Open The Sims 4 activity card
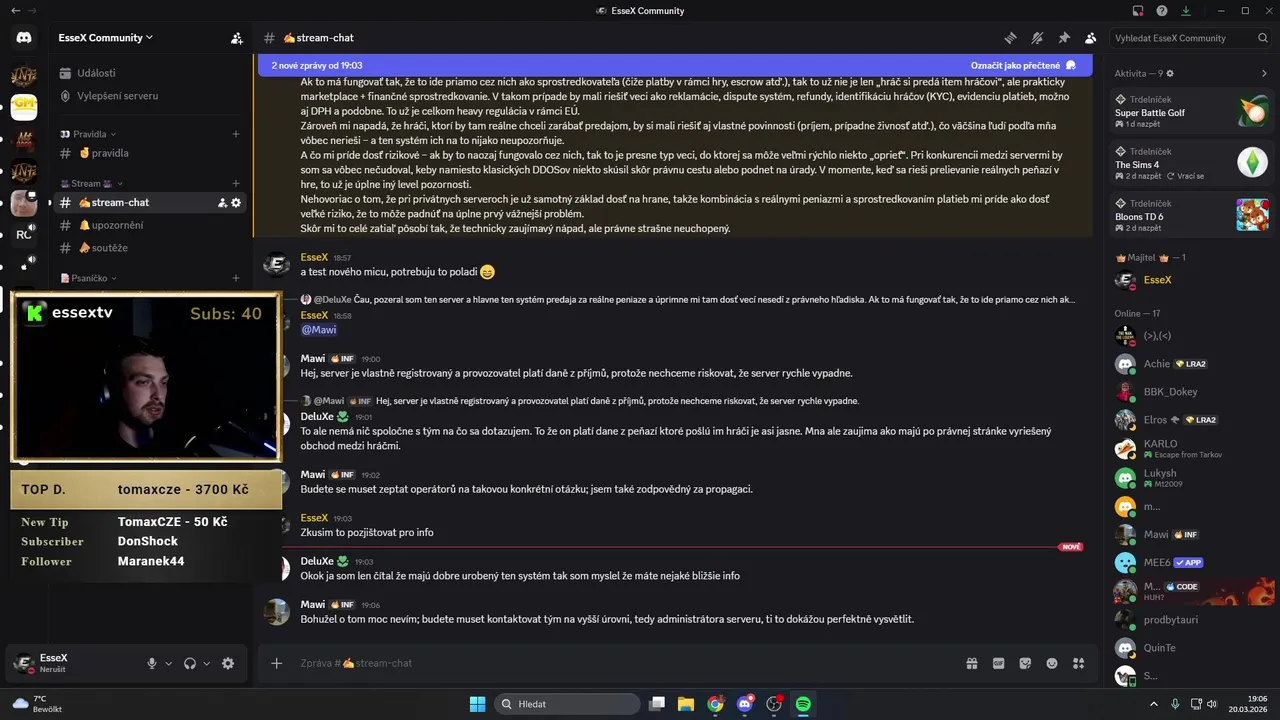Screen dimensions: 1280x720 pyautogui.click(x=1193, y=162)
